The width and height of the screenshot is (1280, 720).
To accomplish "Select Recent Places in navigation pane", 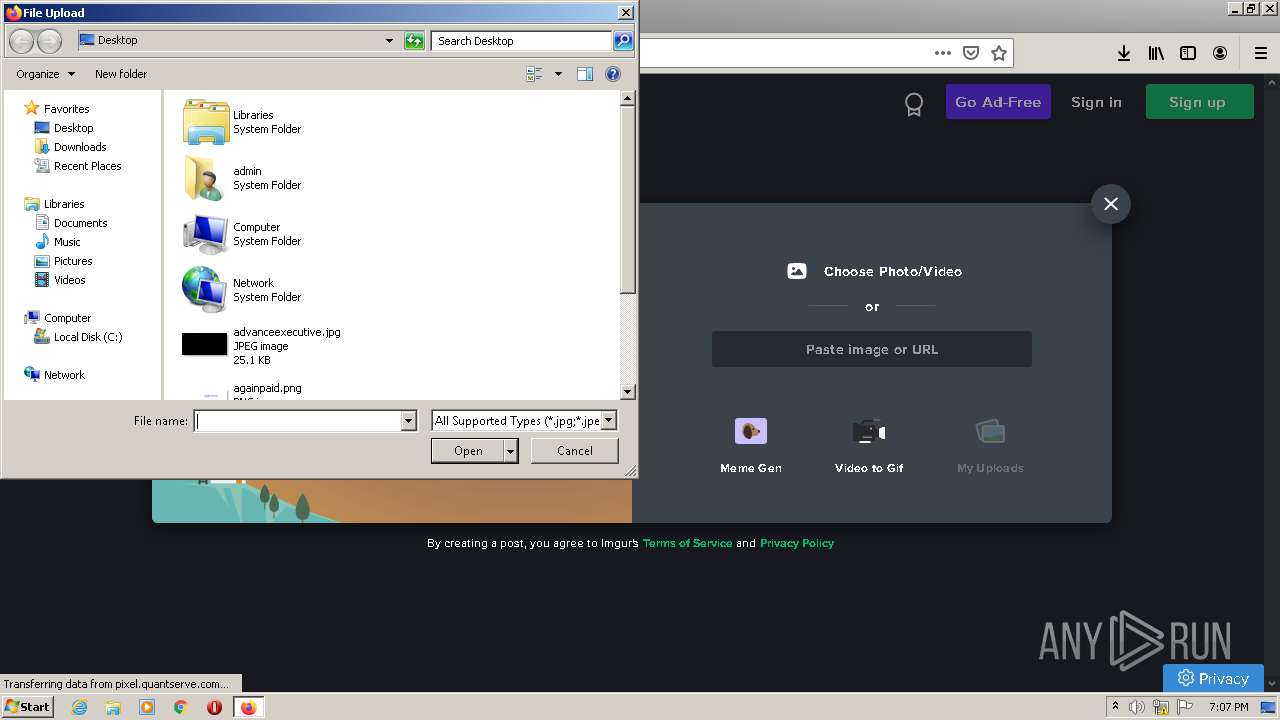I will [87, 166].
